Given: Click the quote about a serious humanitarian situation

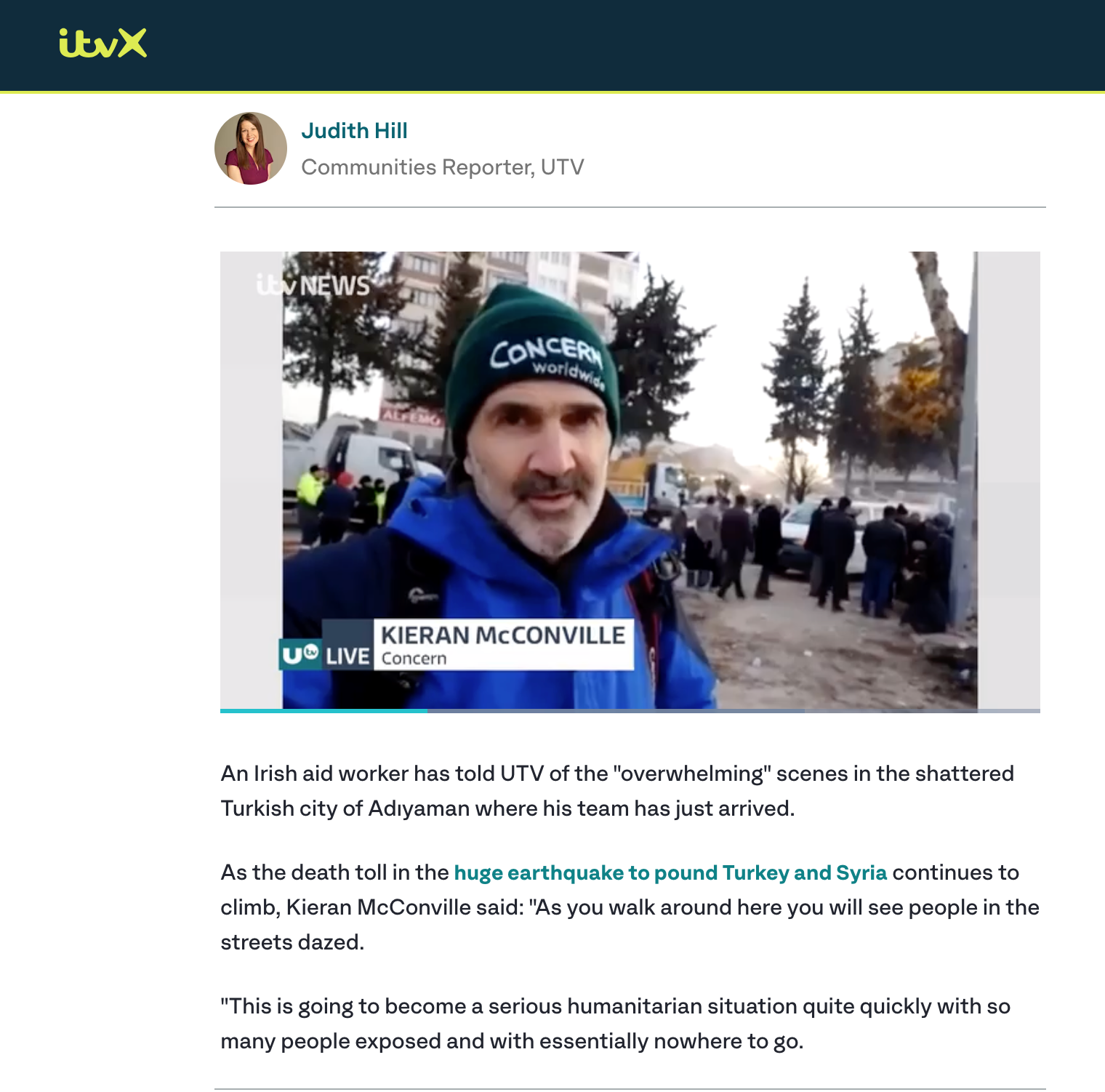Looking at the screenshot, I should [x=616, y=1024].
